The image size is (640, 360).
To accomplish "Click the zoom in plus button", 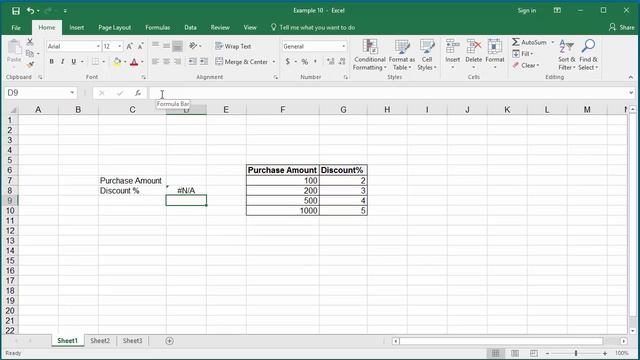I will (x=605, y=353).
